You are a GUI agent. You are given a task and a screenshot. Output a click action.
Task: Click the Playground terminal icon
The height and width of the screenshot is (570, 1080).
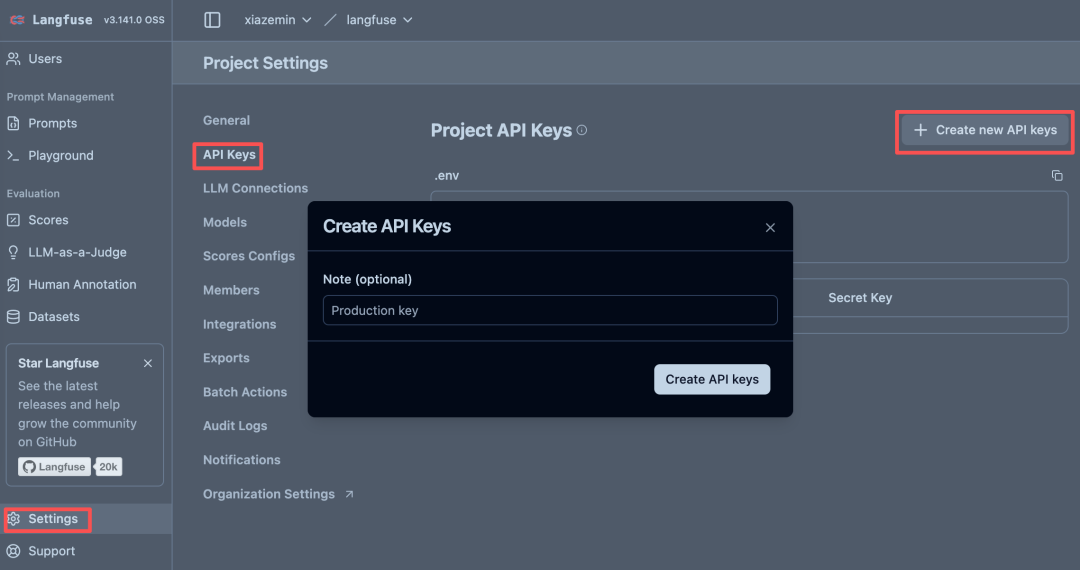13,156
